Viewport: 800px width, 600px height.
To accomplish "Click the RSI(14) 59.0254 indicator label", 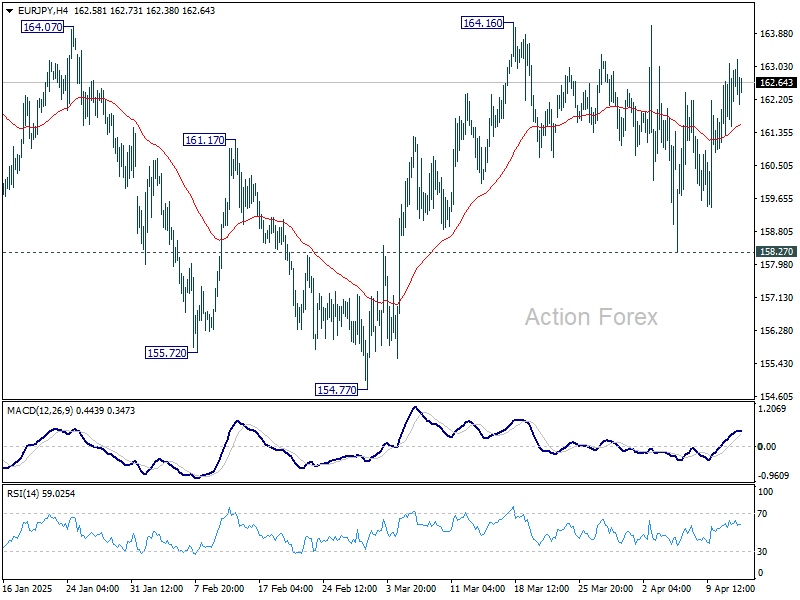I will point(41,494).
